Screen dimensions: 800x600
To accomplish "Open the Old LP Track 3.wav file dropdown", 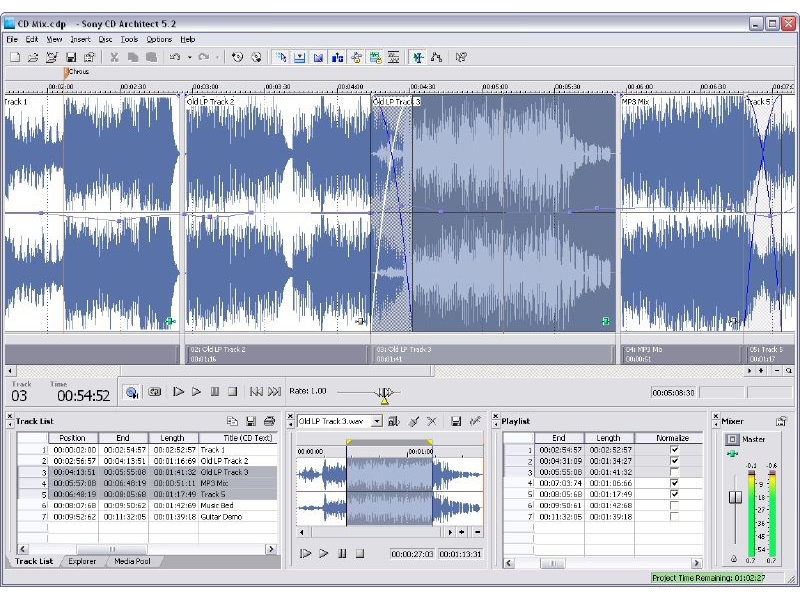I will coord(377,421).
